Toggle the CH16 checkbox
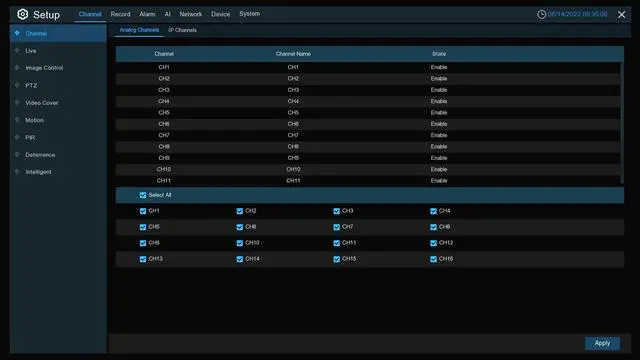 coord(433,259)
